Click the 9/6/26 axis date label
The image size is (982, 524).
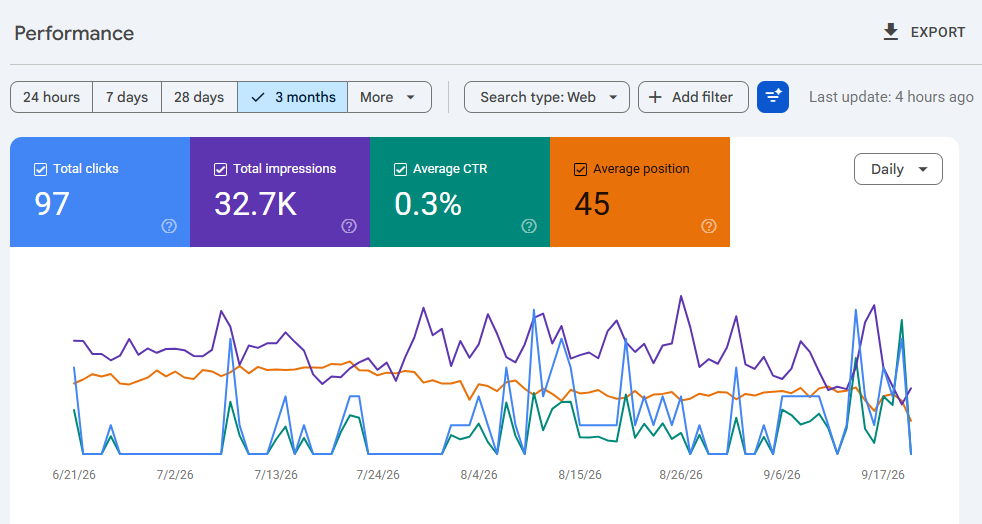coord(782,475)
